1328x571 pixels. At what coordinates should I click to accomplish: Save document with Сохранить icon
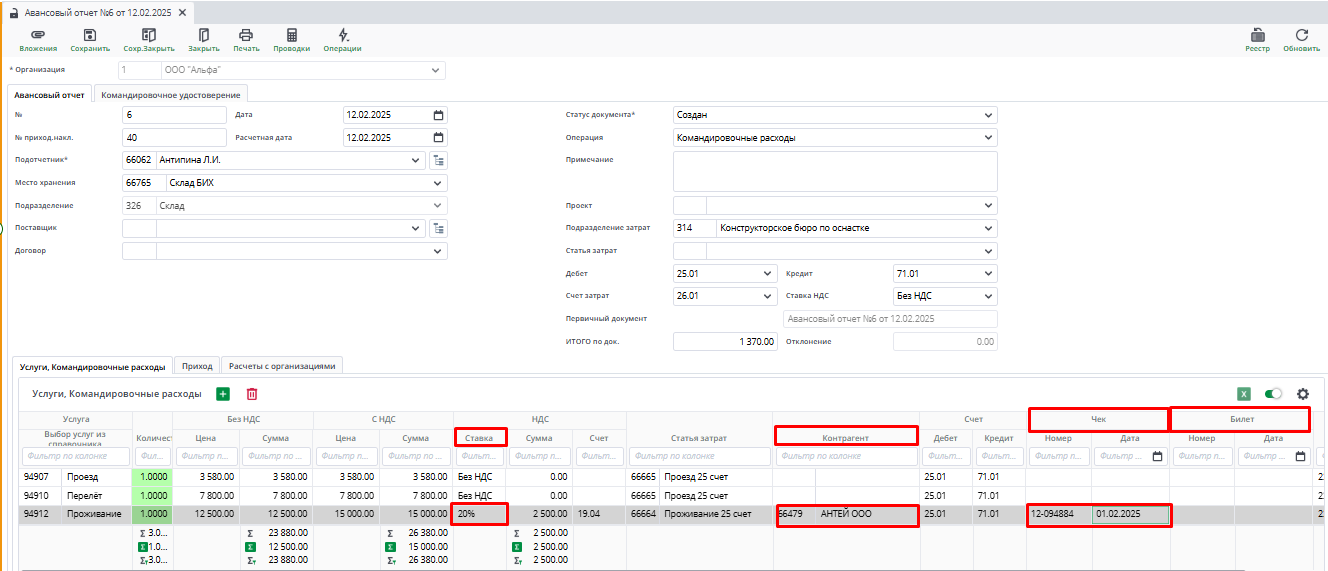[x=90, y=35]
